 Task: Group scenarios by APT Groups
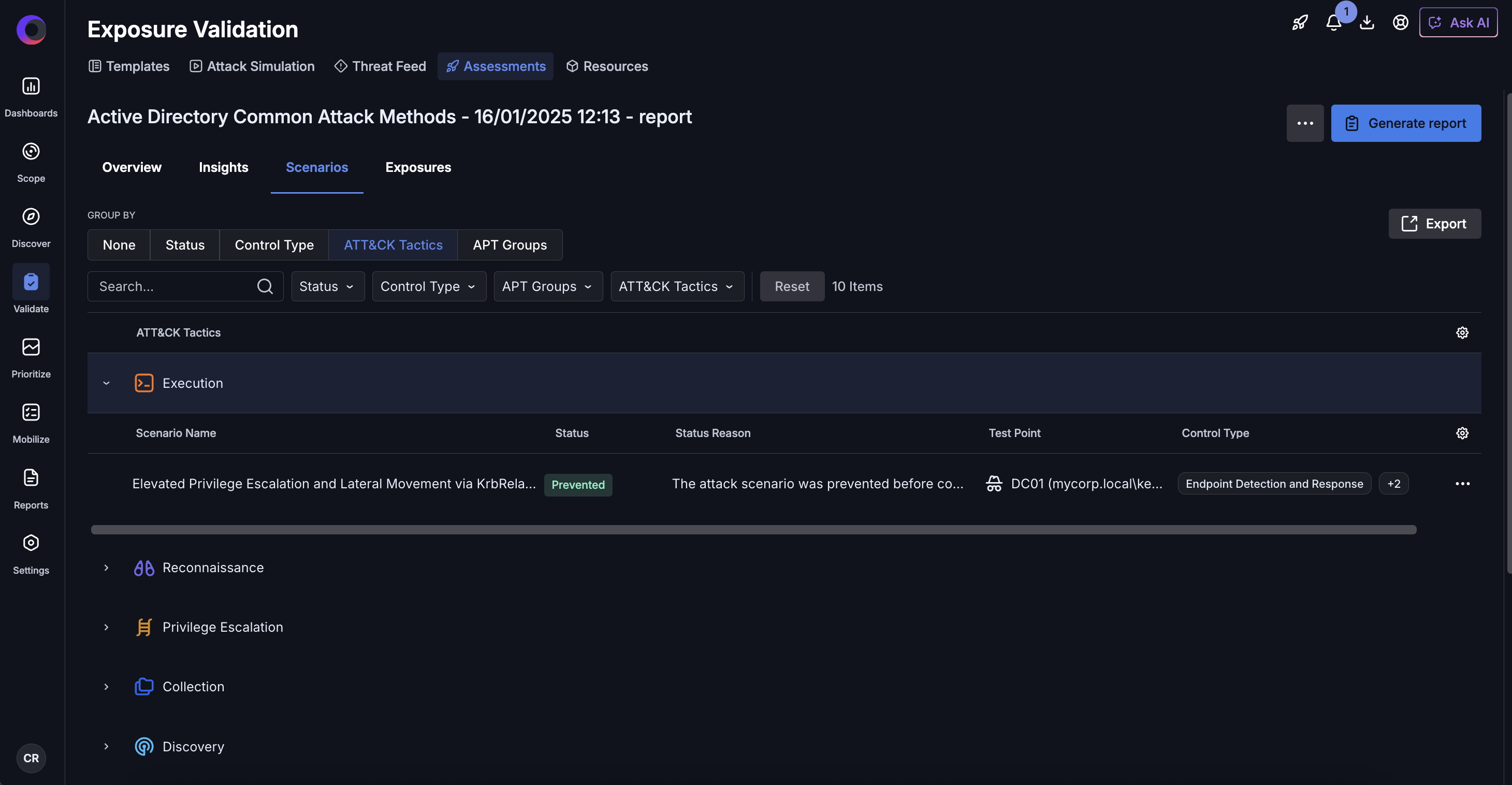pos(510,245)
